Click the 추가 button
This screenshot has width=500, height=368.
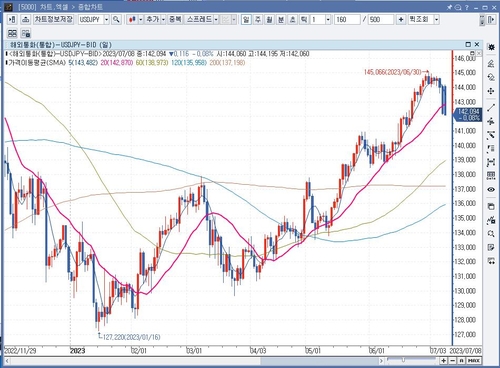(x=153, y=20)
